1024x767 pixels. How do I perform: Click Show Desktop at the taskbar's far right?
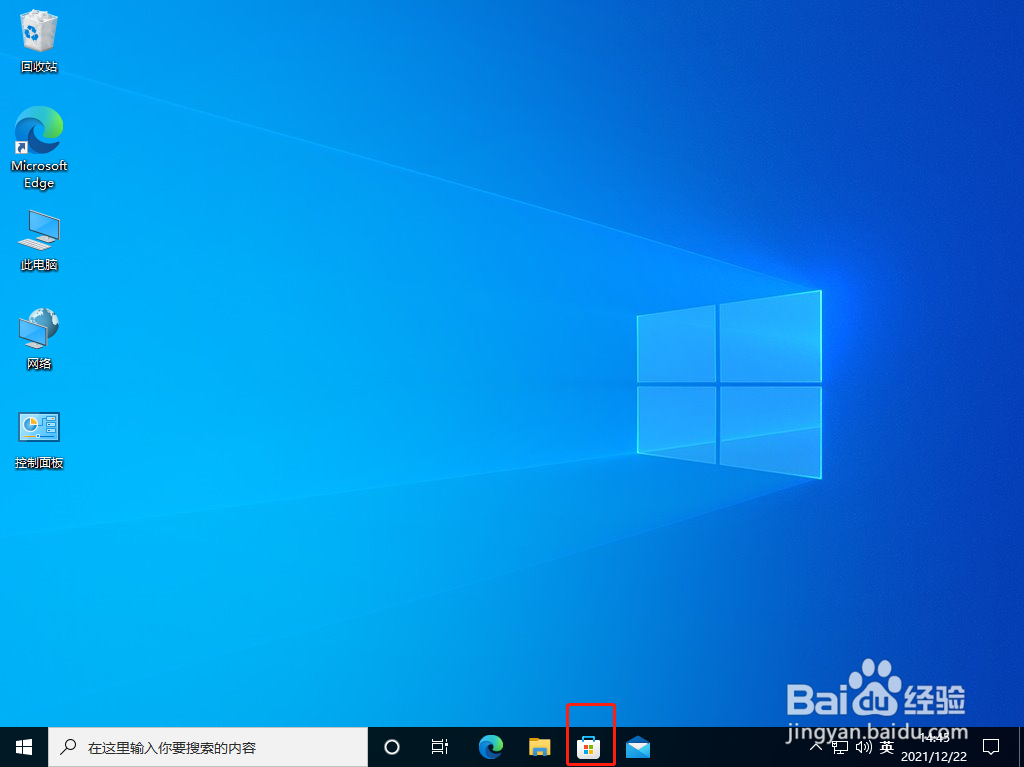(x=1021, y=746)
